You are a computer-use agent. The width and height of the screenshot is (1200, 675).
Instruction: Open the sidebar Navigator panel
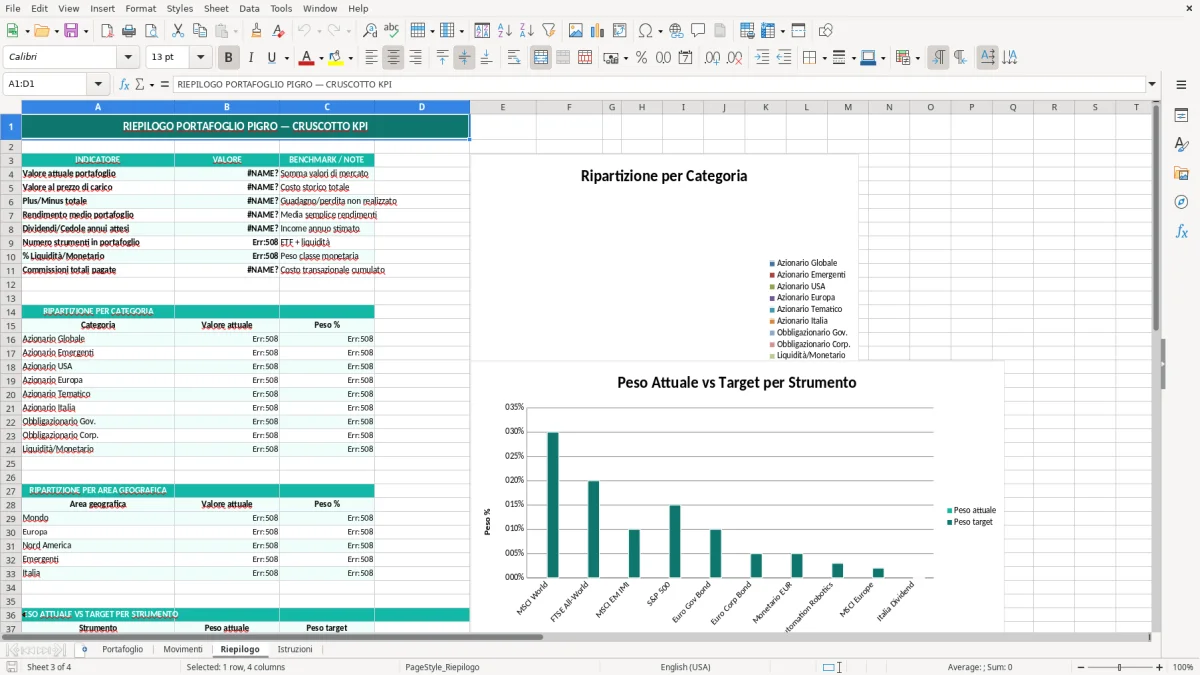[1181, 202]
